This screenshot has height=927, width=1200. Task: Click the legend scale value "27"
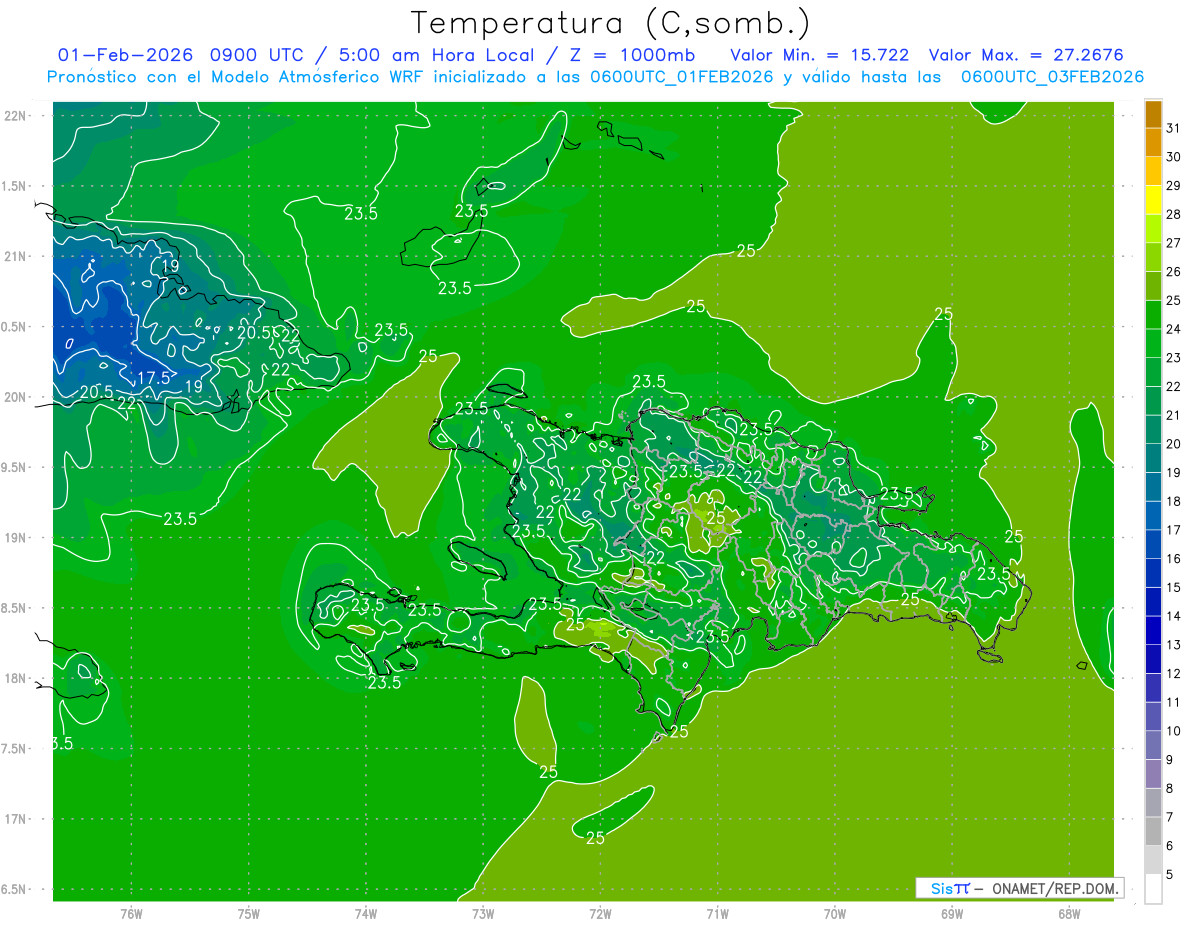pos(1174,243)
